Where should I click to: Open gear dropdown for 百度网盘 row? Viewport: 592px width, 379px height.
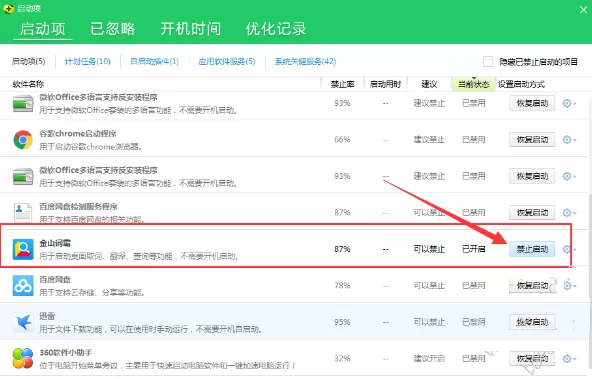(569, 285)
